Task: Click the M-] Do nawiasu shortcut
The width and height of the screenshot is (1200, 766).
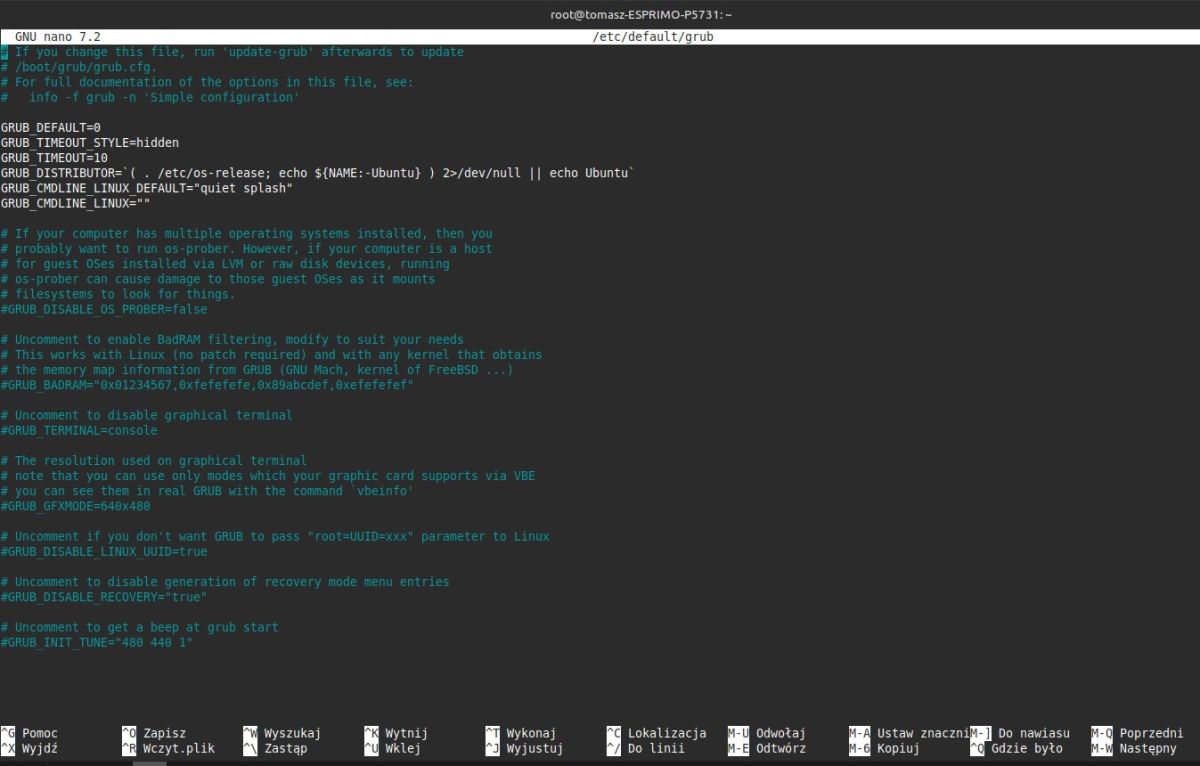Action: 1020,733
